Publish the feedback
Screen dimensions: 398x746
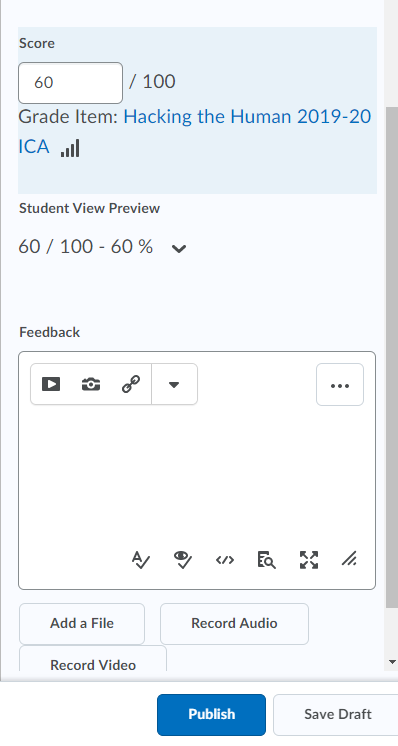point(212,715)
